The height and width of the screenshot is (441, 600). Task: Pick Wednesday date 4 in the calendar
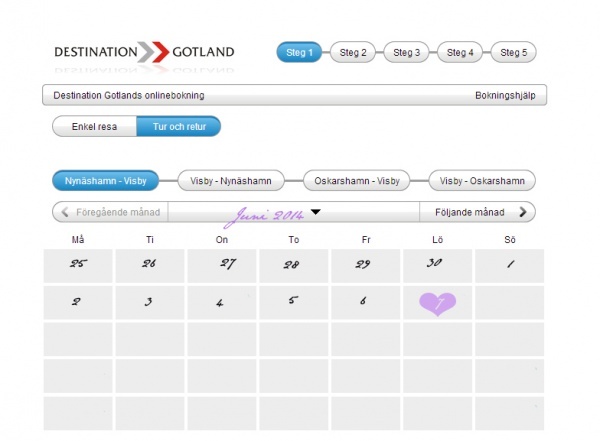(x=222, y=303)
